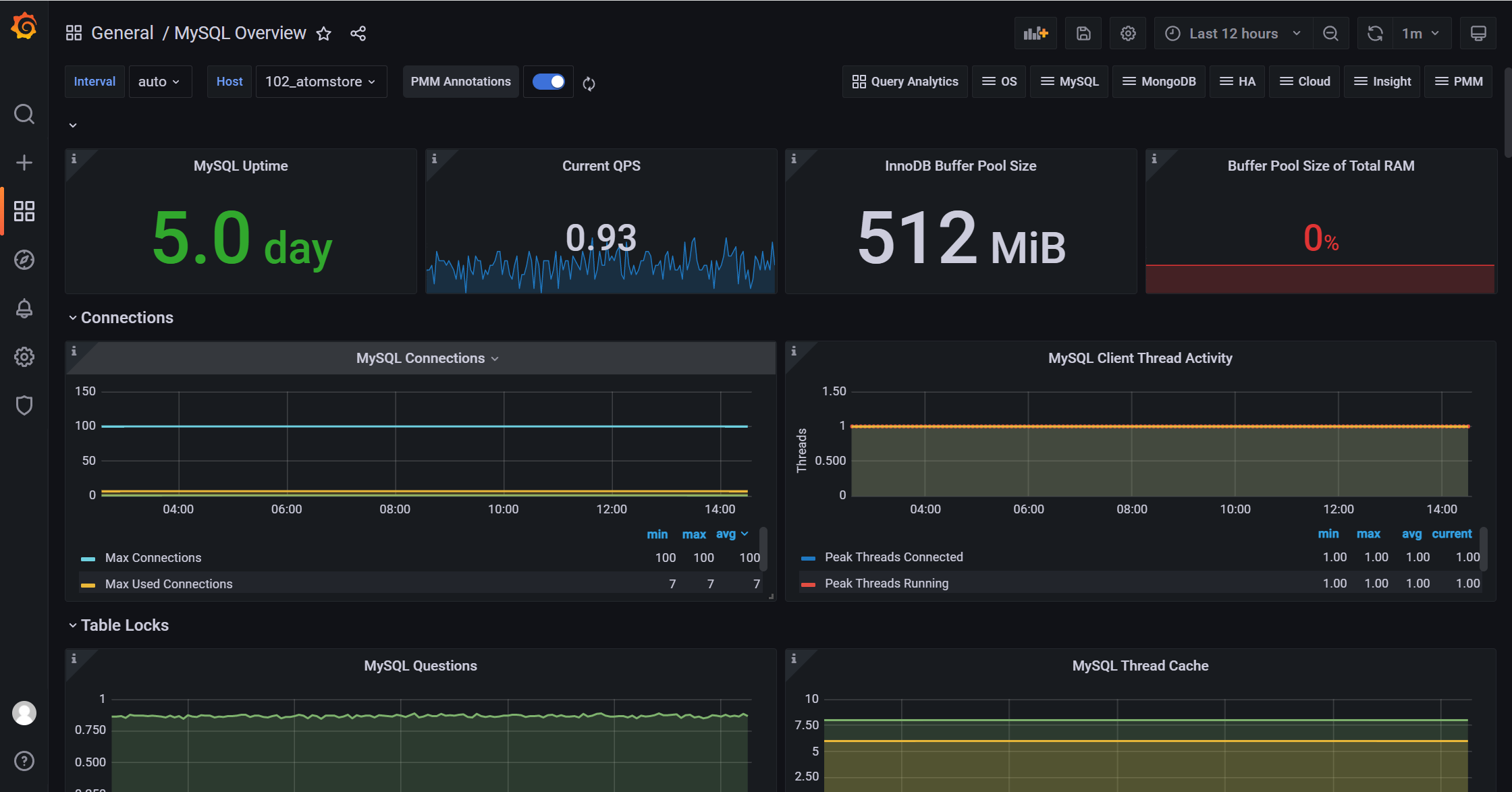Open Host 102_atomstore dropdown

(321, 82)
